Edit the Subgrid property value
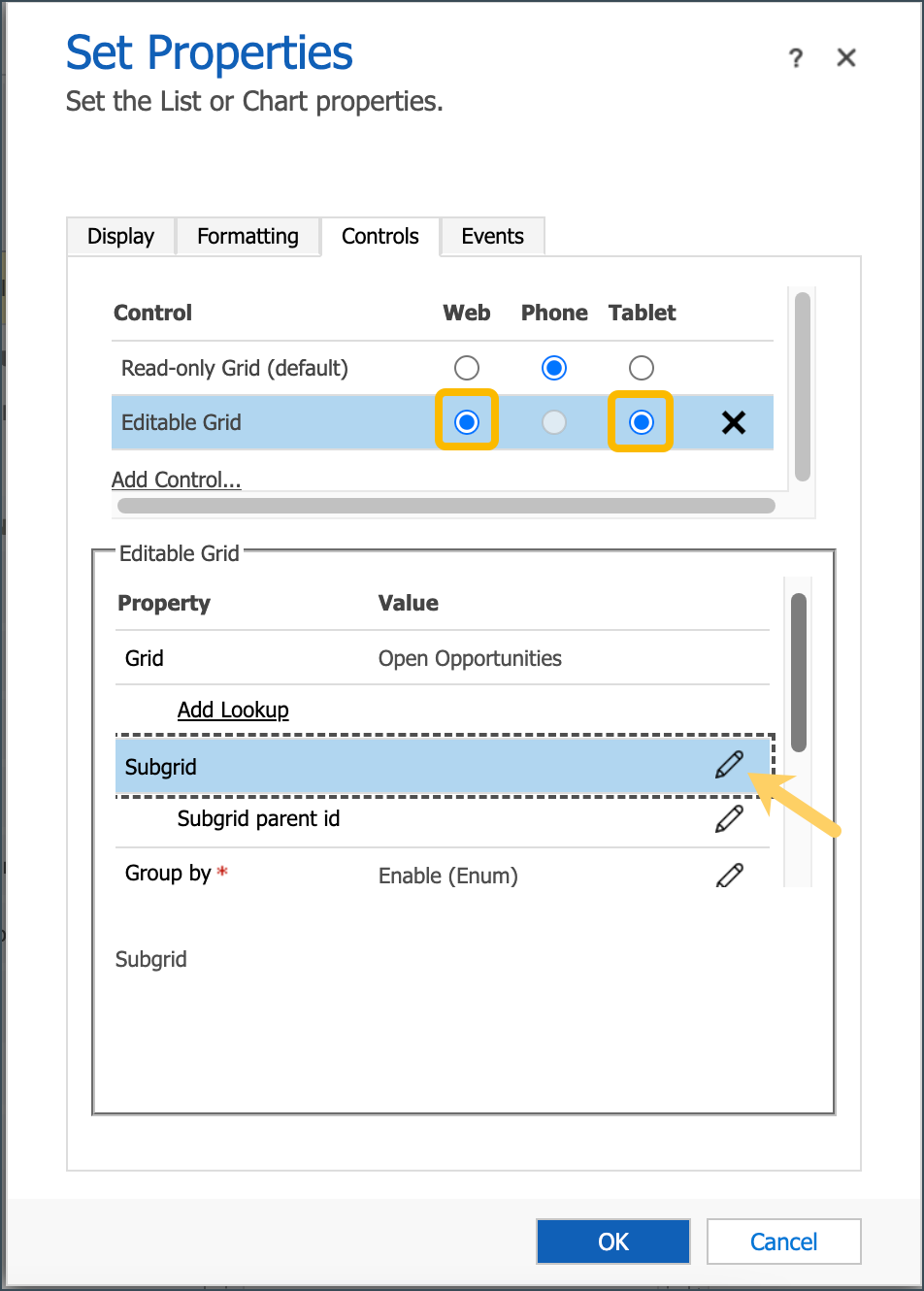This screenshot has width=924, height=1291. coord(729,765)
